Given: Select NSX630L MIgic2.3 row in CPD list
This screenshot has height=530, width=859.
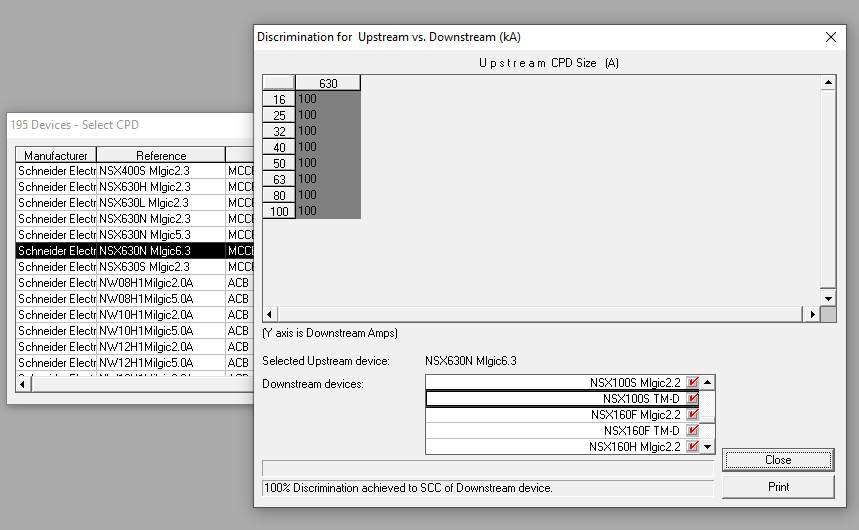Looking at the screenshot, I should point(135,203).
